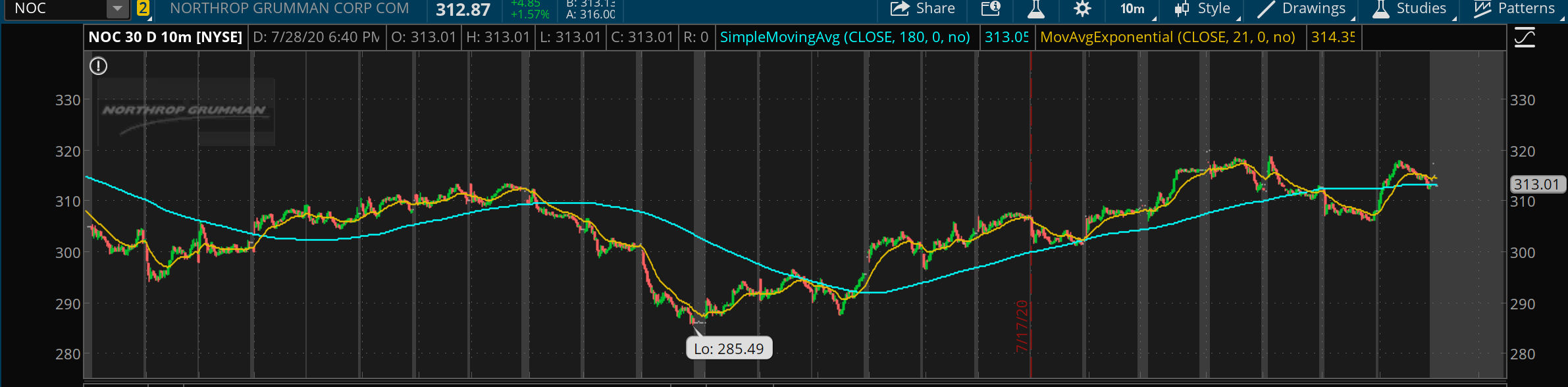Screen dimensions: 1568x387
Task: Click the R: 0 range value
Action: coord(696,38)
